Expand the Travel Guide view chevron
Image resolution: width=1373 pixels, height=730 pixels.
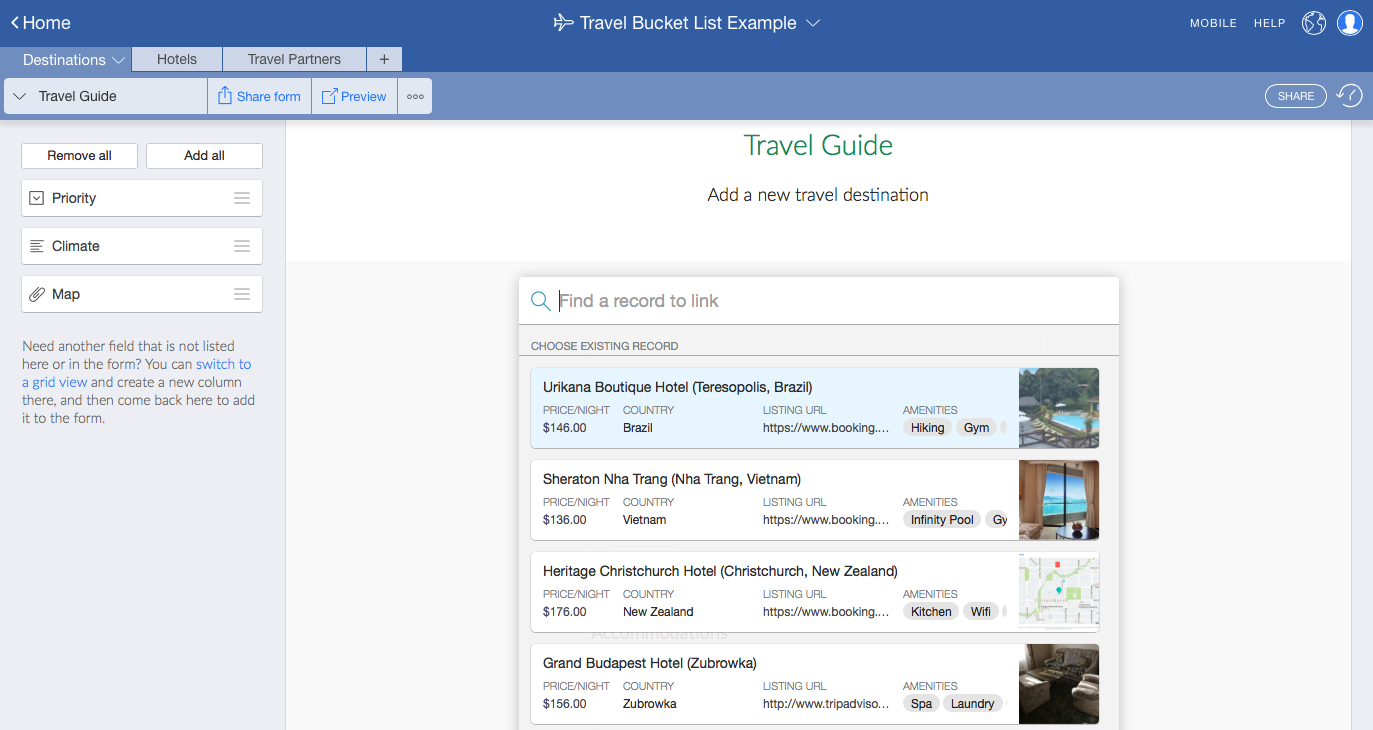(18, 96)
